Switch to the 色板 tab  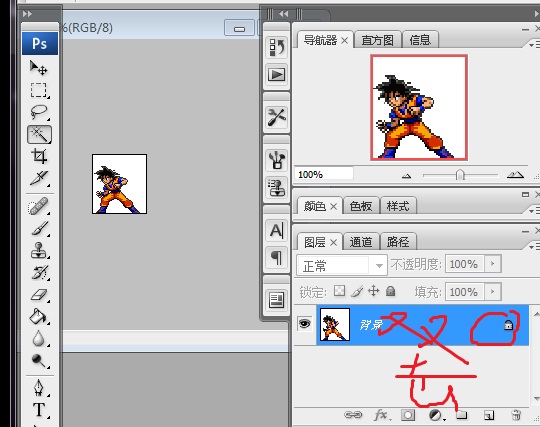(361, 206)
